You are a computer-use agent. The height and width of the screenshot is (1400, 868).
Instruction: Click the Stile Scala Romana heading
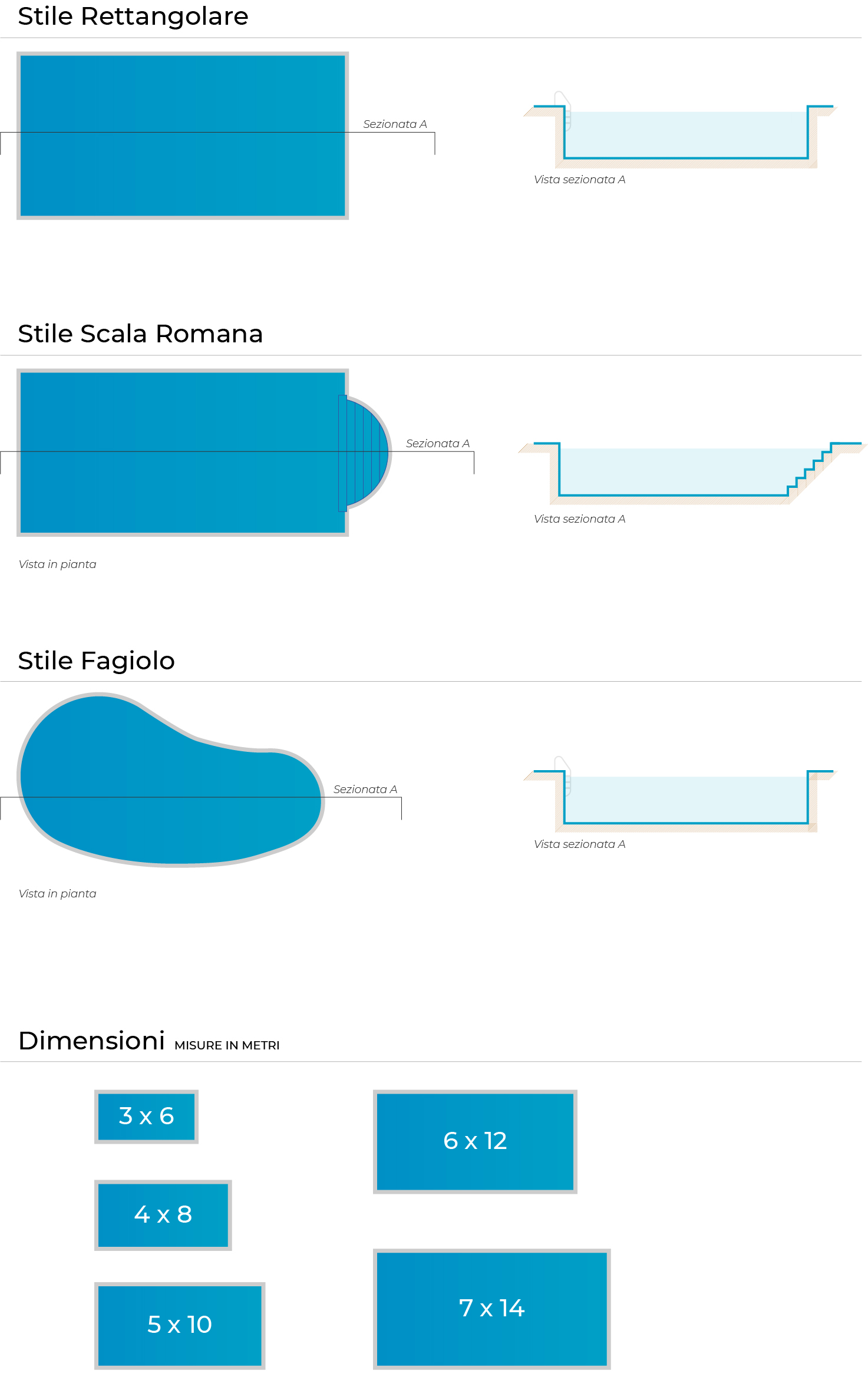(x=140, y=334)
